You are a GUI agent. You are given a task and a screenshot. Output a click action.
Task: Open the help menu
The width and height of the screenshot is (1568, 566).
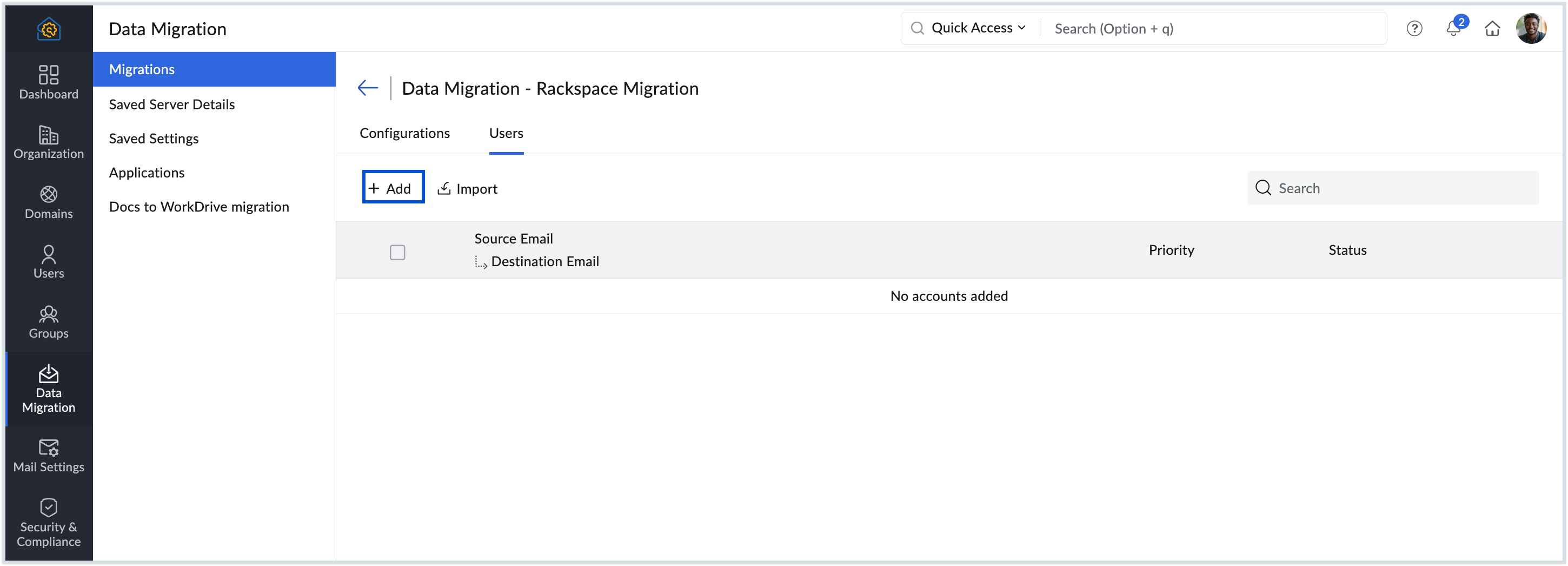pos(1414,28)
